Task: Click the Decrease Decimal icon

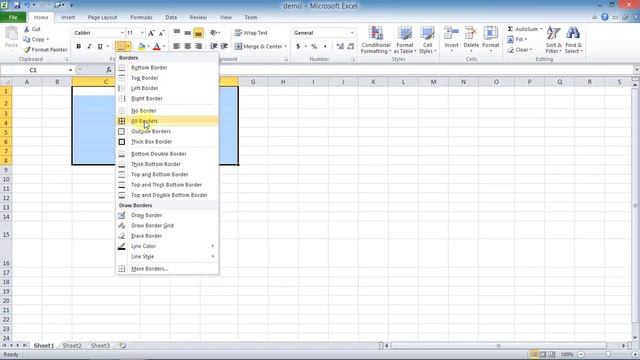Action: [351, 47]
